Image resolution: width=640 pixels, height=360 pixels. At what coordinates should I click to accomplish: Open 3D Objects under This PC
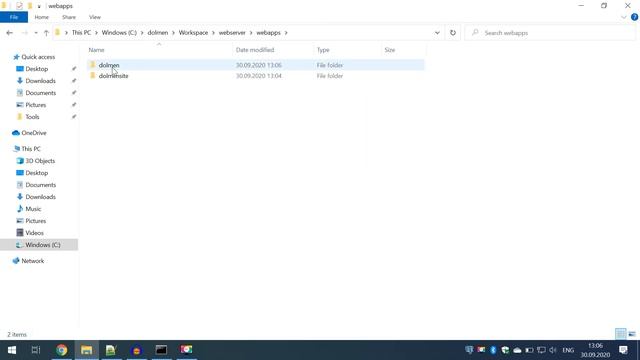click(x=40, y=161)
